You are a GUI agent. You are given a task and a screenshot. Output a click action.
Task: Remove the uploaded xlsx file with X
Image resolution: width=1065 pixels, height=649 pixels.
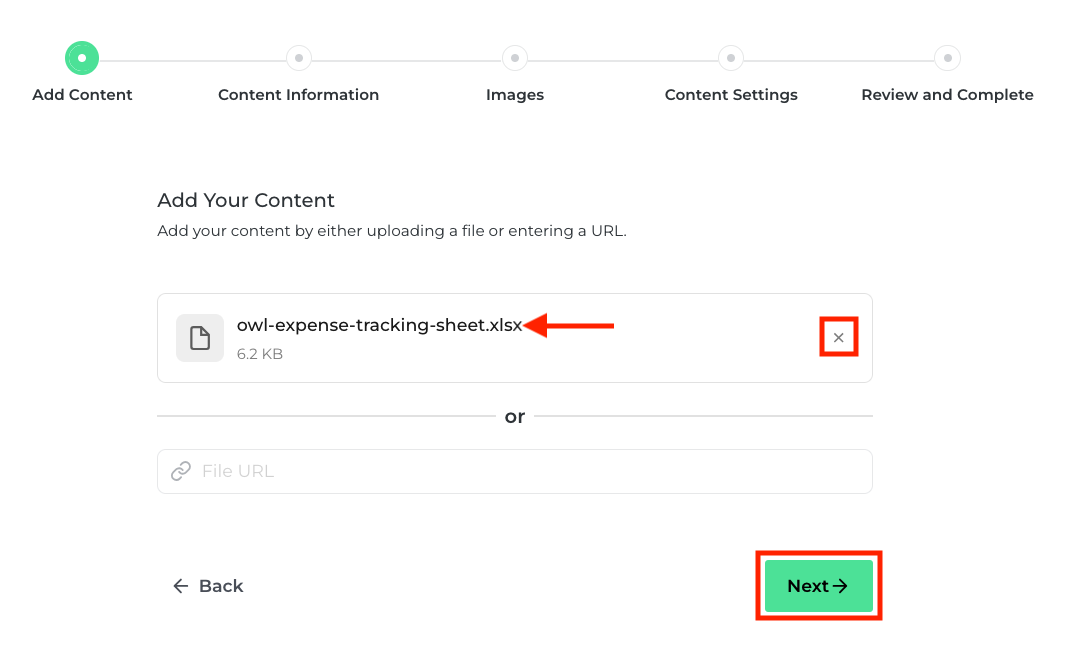838,338
